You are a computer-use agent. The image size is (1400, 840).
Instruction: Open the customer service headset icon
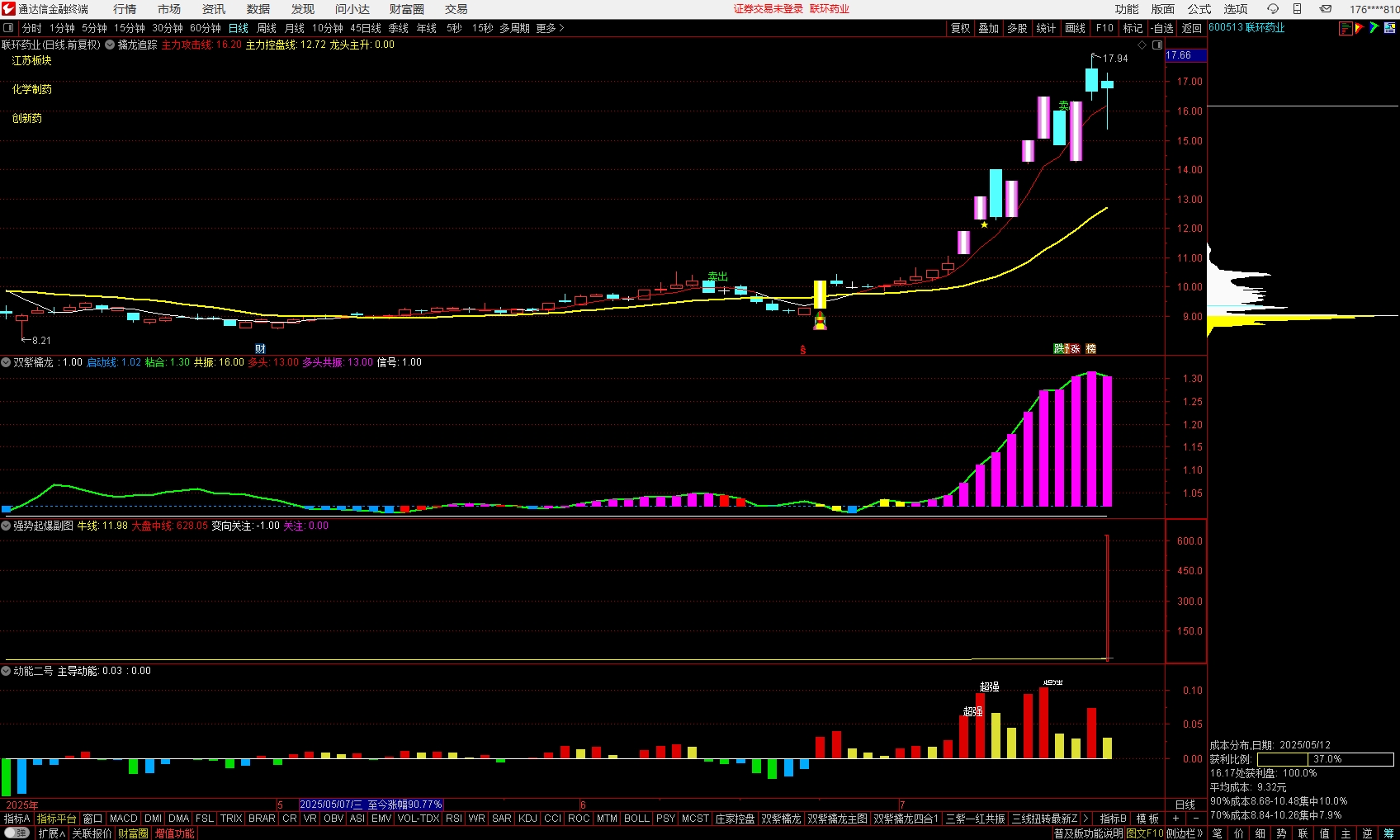pos(1272,9)
